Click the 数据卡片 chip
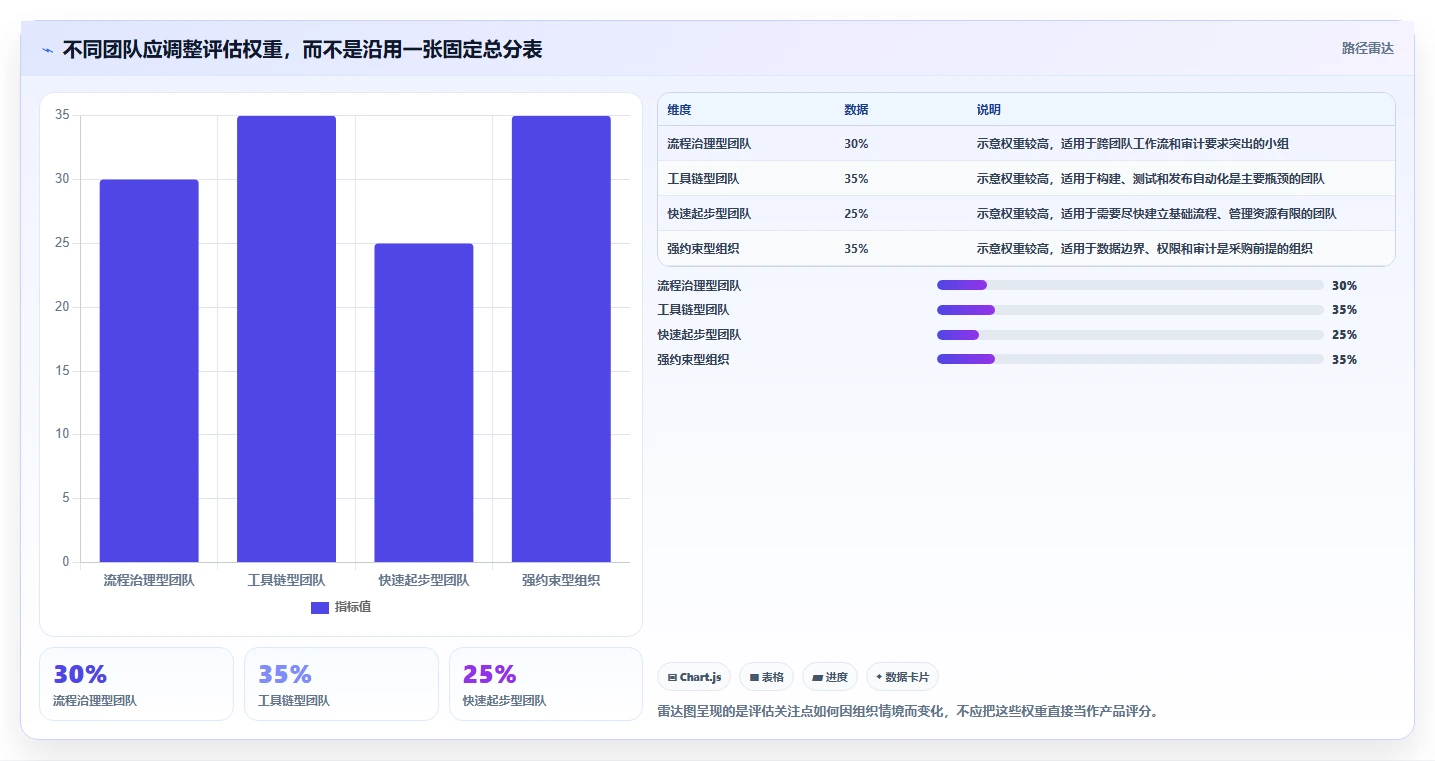Image resolution: width=1435 pixels, height=761 pixels. pos(902,677)
